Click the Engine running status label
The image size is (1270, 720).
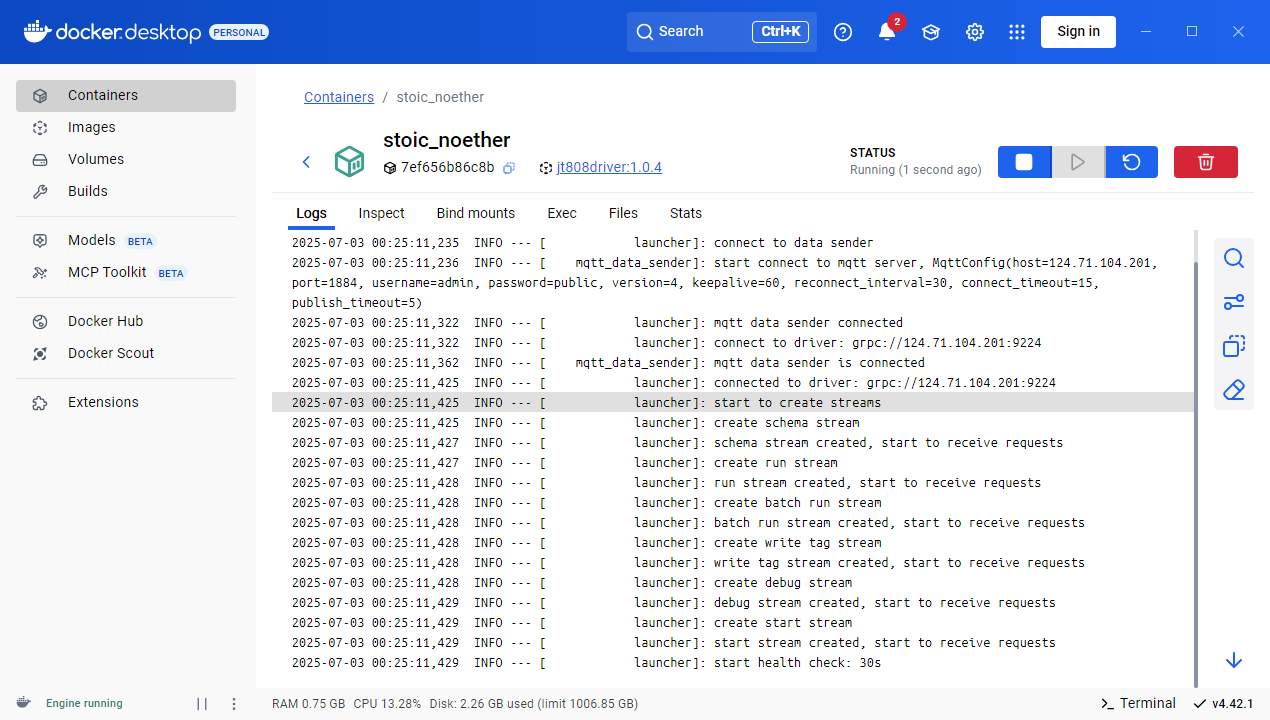(84, 704)
